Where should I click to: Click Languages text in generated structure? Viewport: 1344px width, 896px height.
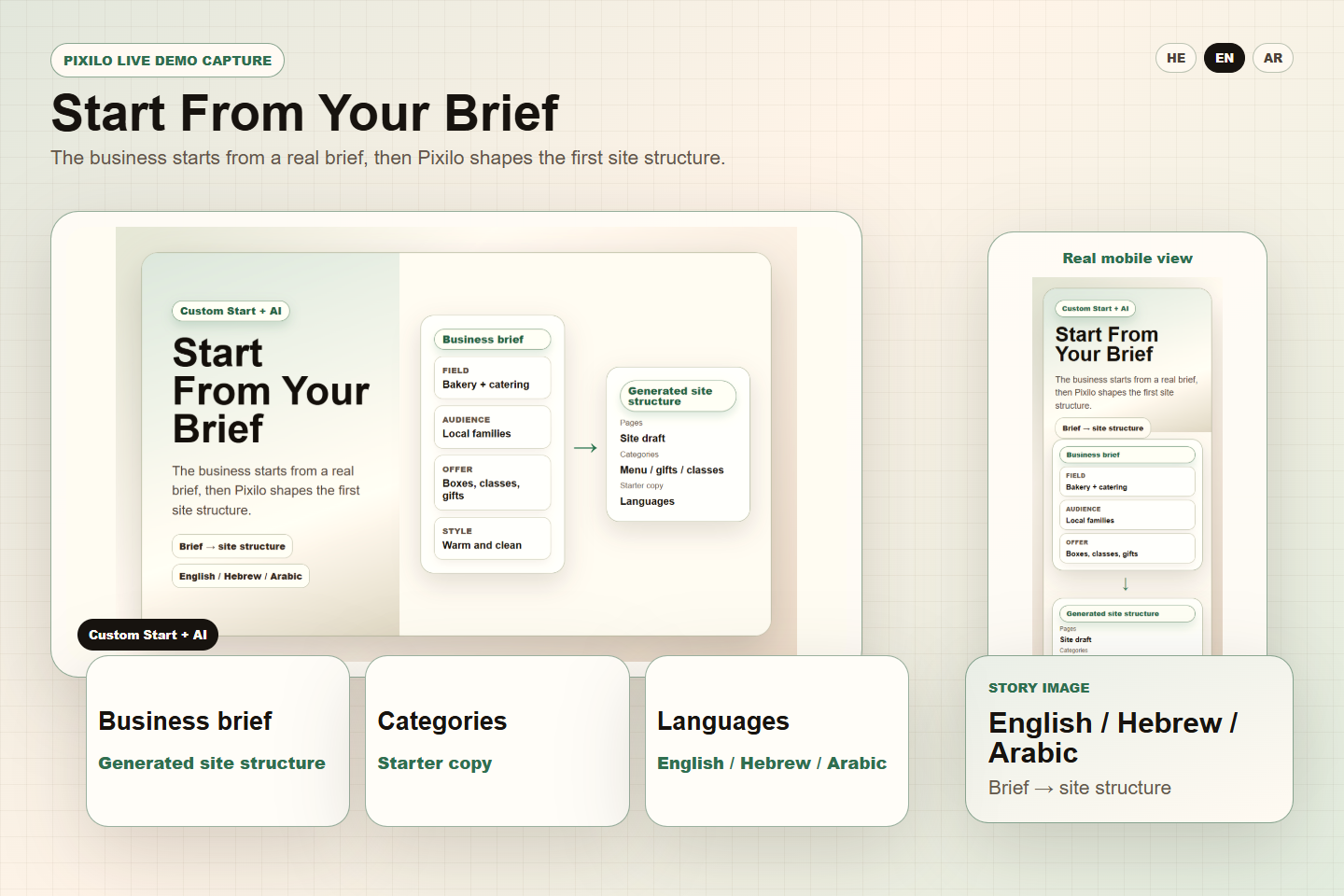pyautogui.click(x=647, y=501)
